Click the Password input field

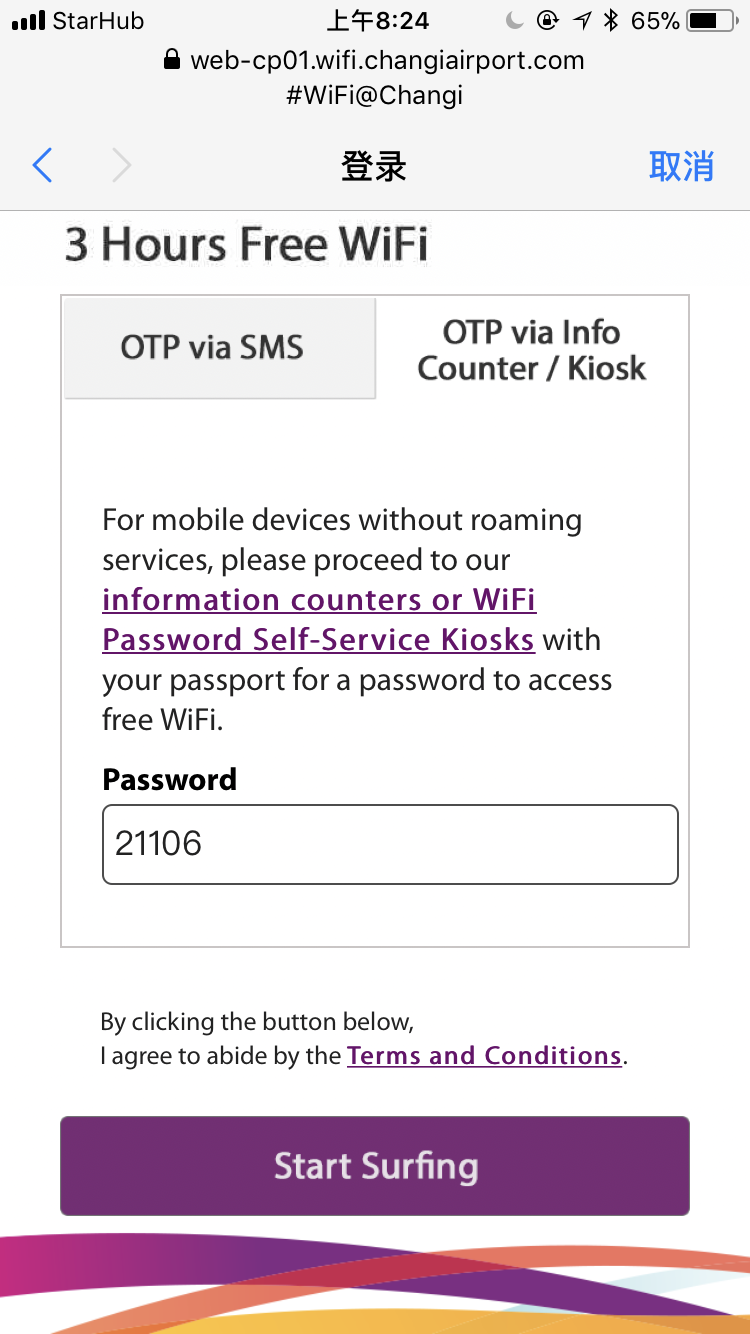coord(390,844)
